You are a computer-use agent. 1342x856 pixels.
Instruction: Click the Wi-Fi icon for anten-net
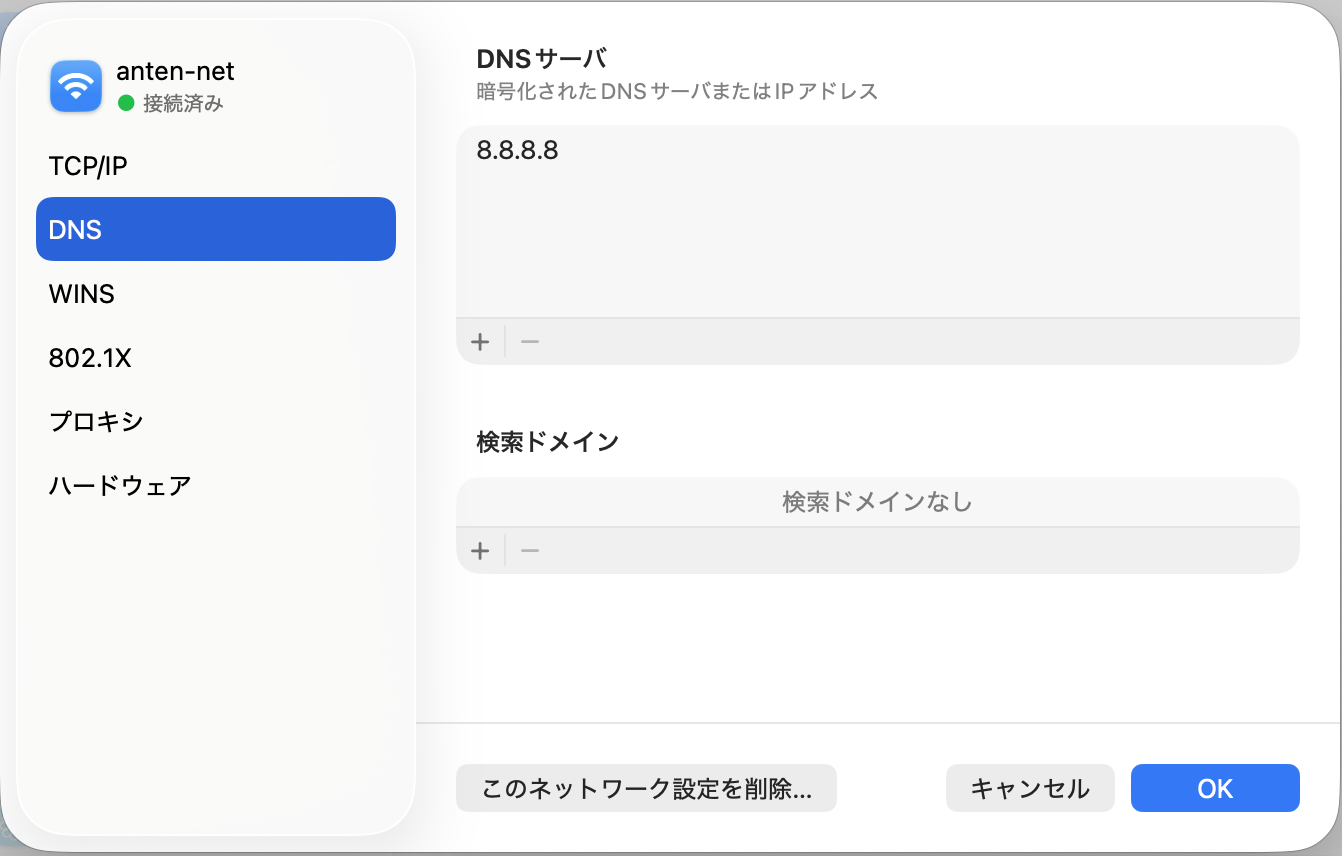coord(76,86)
